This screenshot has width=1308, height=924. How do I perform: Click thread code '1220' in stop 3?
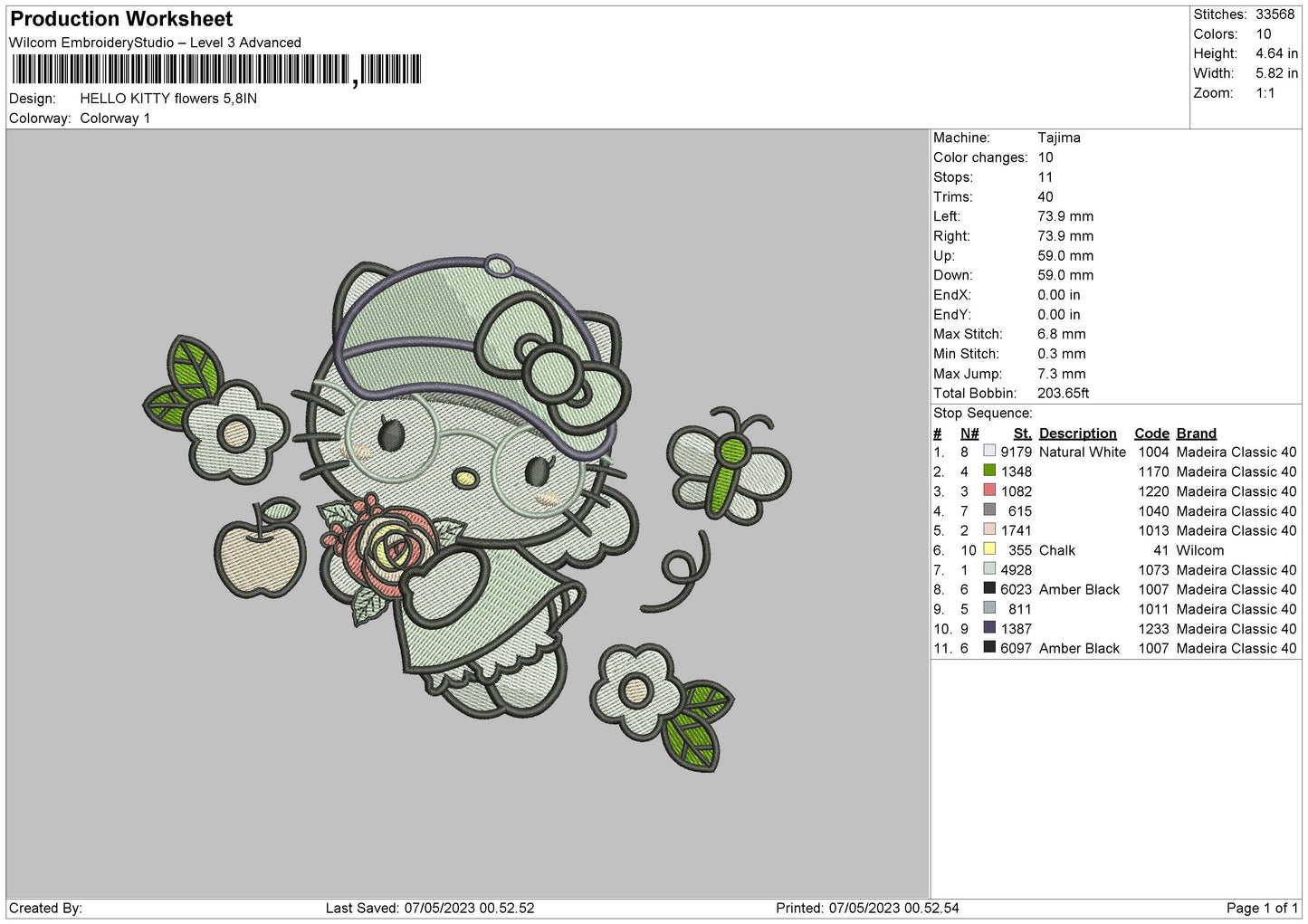coord(1154,491)
